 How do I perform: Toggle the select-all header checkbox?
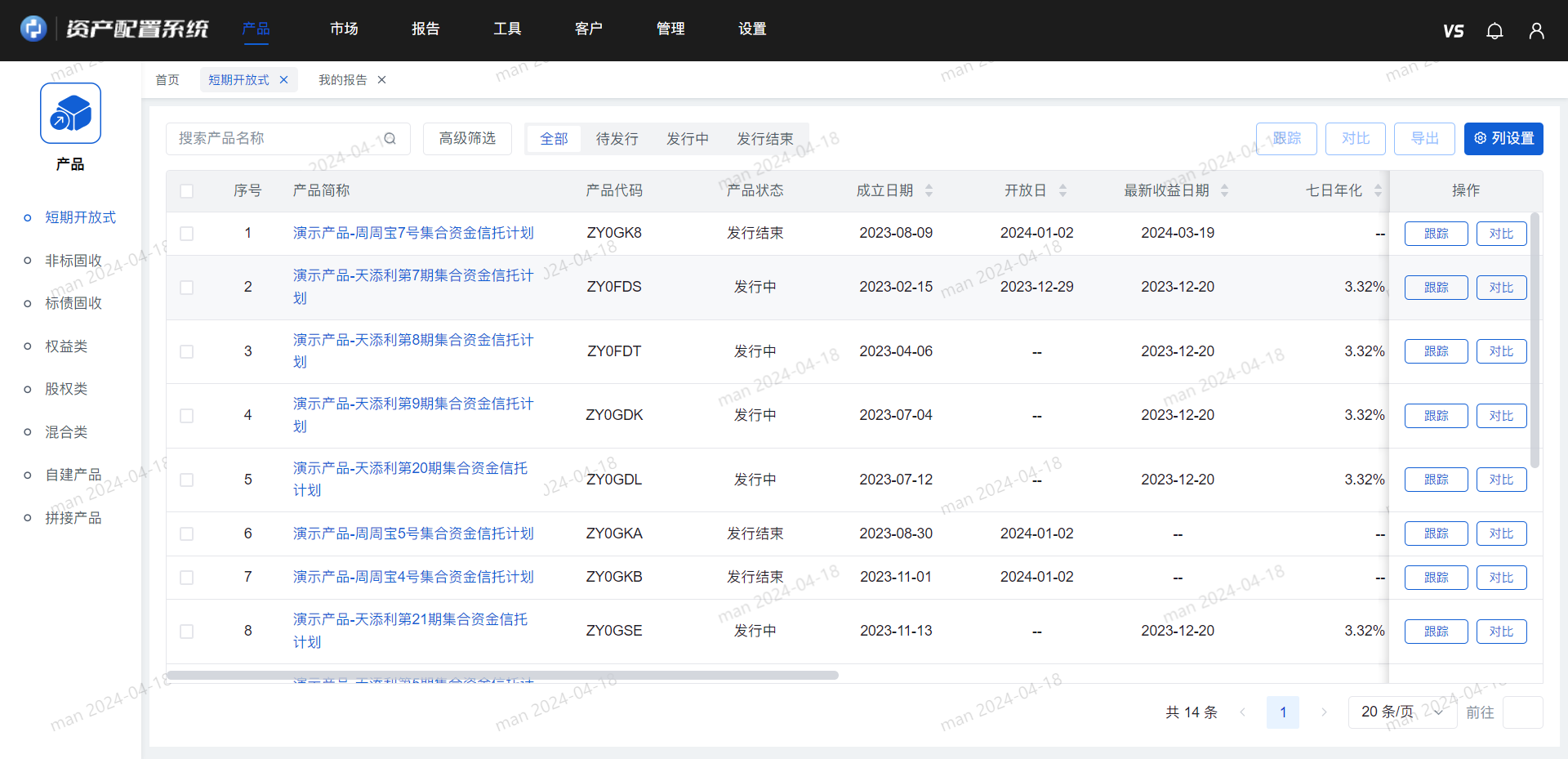click(187, 191)
